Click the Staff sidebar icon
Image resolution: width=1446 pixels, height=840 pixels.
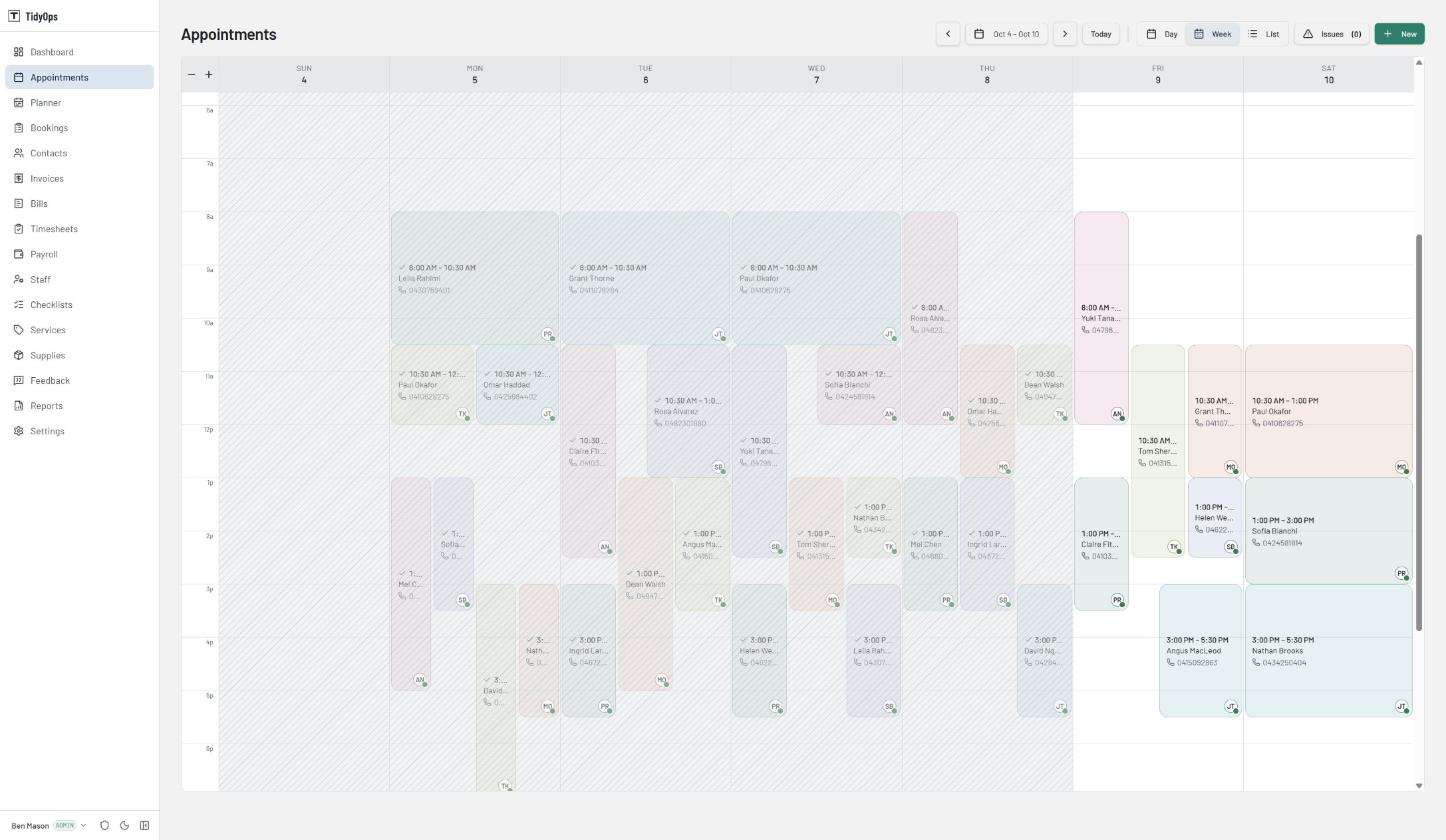point(19,279)
